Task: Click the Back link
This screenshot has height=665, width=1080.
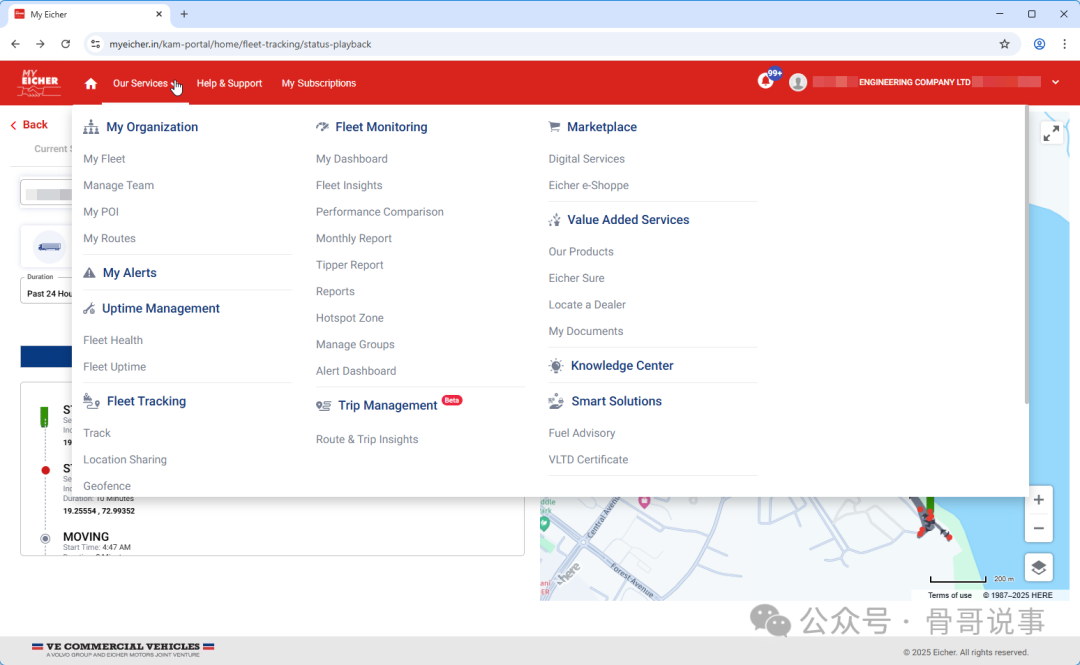Action: click(x=29, y=125)
